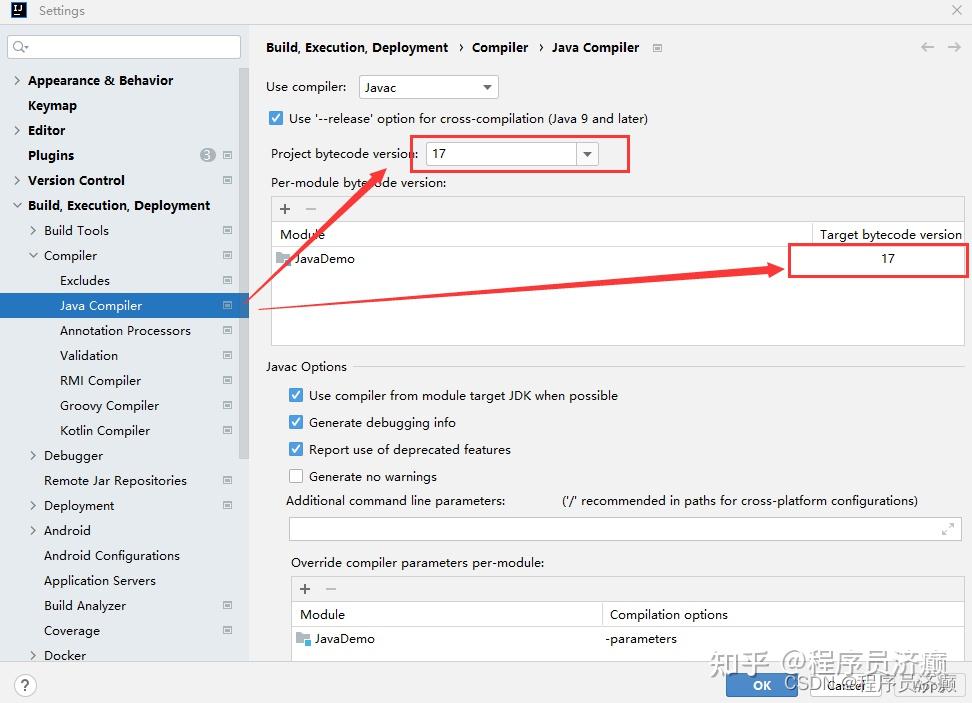Click the back navigation arrow icon
Image resolution: width=972 pixels, height=703 pixels.
[927, 47]
